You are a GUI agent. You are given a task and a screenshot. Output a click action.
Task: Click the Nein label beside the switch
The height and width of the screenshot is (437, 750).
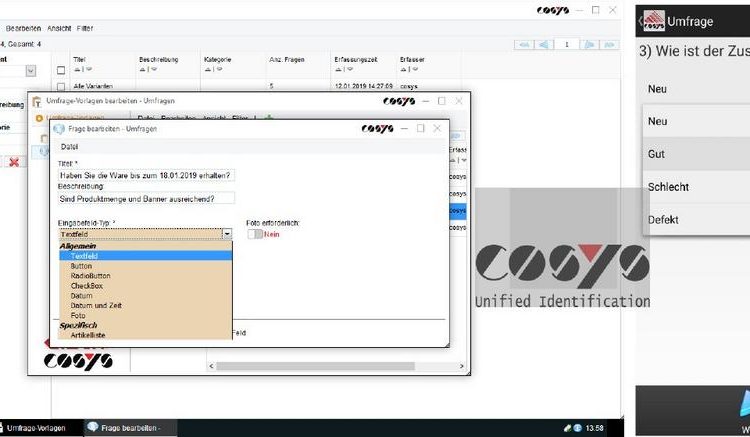pos(271,234)
